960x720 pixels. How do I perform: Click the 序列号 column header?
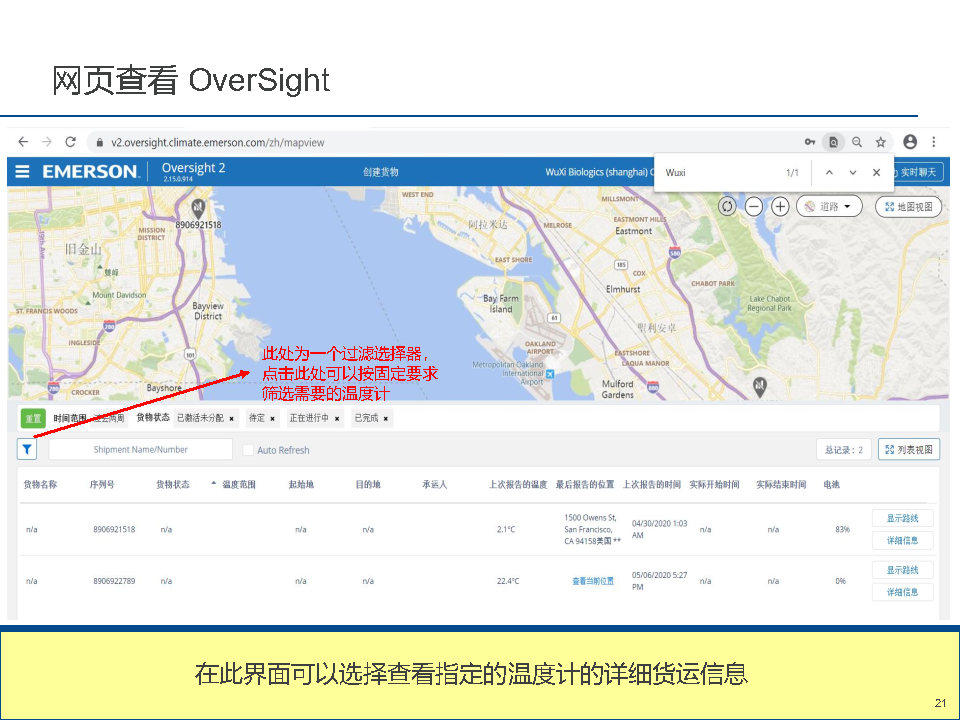click(102, 484)
